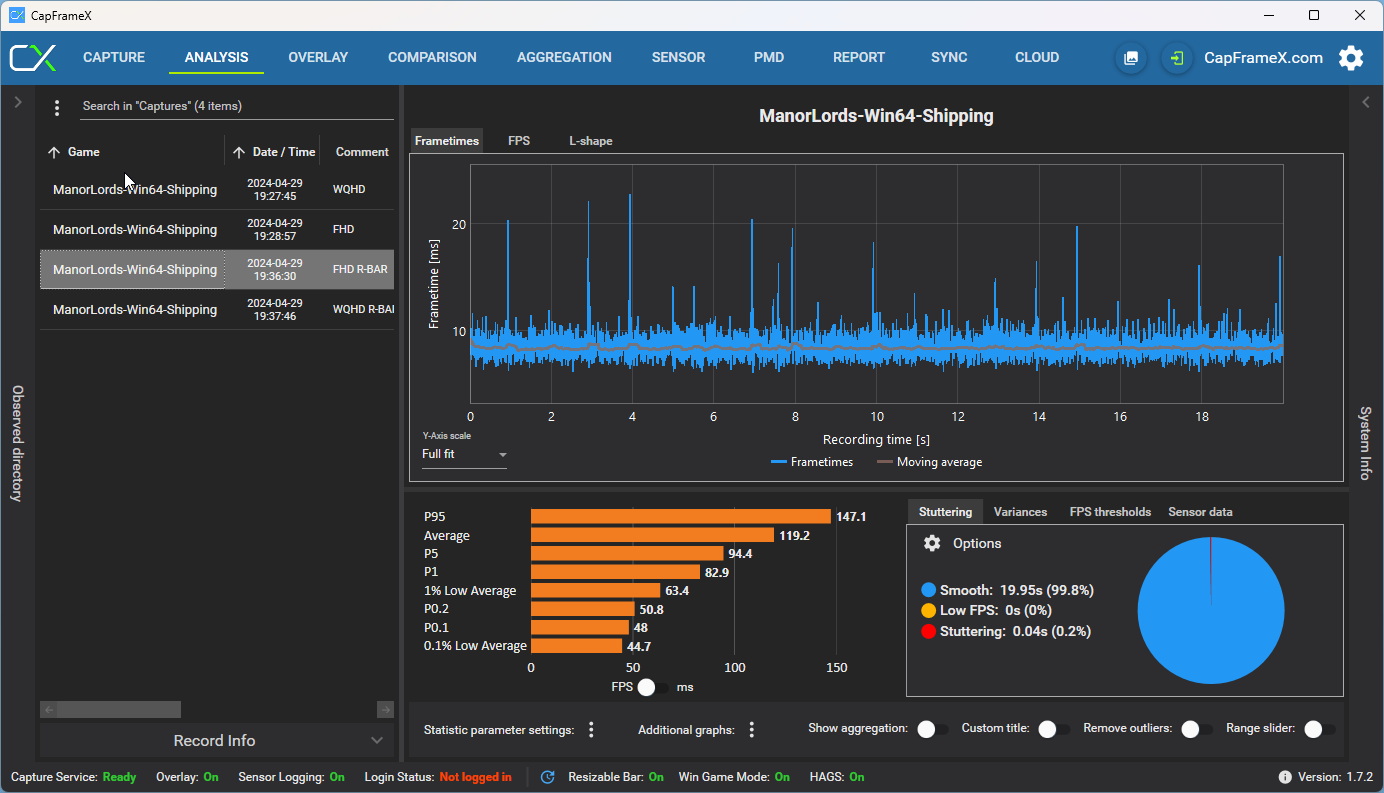1384x793 pixels.
Task: Select the WQHD R-BAR capture row
Action: tap(217, 310)
